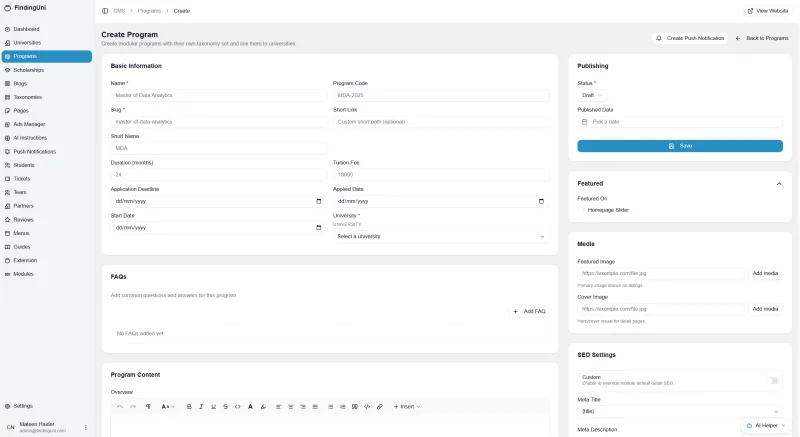This screenshot has width=800, height=437.
Task: Open calendar picker for Applied Date
Action: click(541, 201)
